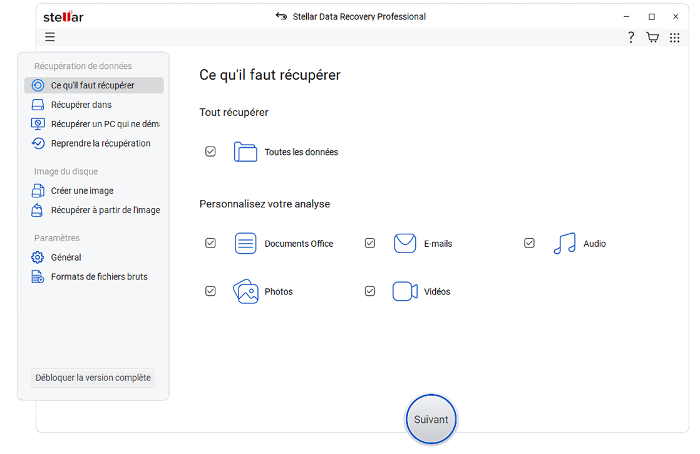Click the Photos pictures icon
Viewport: 700px width, 454px height.
pos(246,291)
